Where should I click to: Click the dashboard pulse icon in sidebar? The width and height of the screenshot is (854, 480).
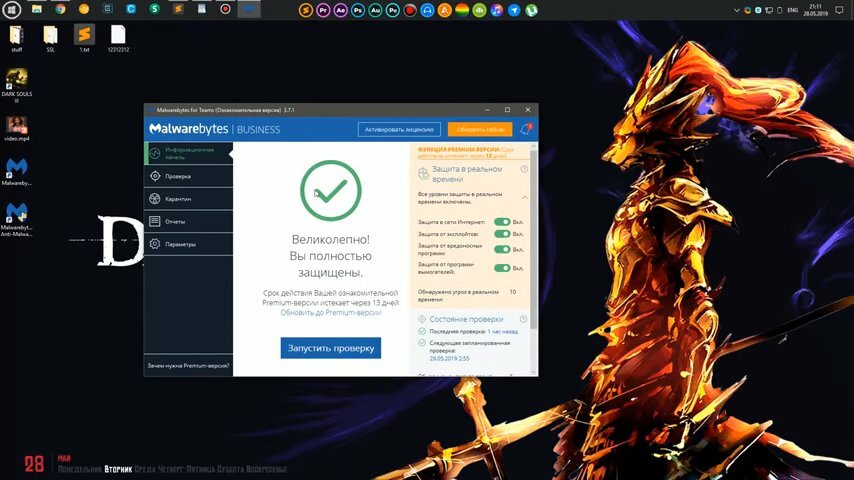tap(155, 153)
